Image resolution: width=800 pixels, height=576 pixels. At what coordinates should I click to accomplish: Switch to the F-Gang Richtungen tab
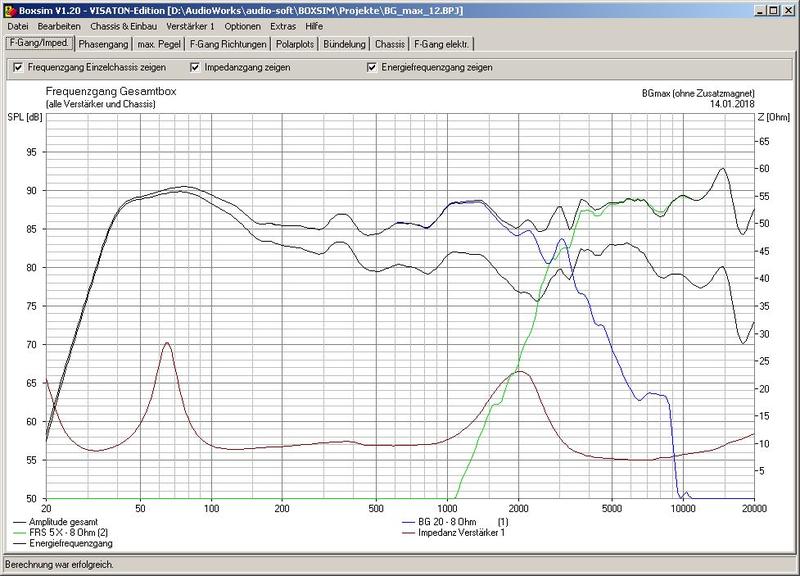click(228, 44)
